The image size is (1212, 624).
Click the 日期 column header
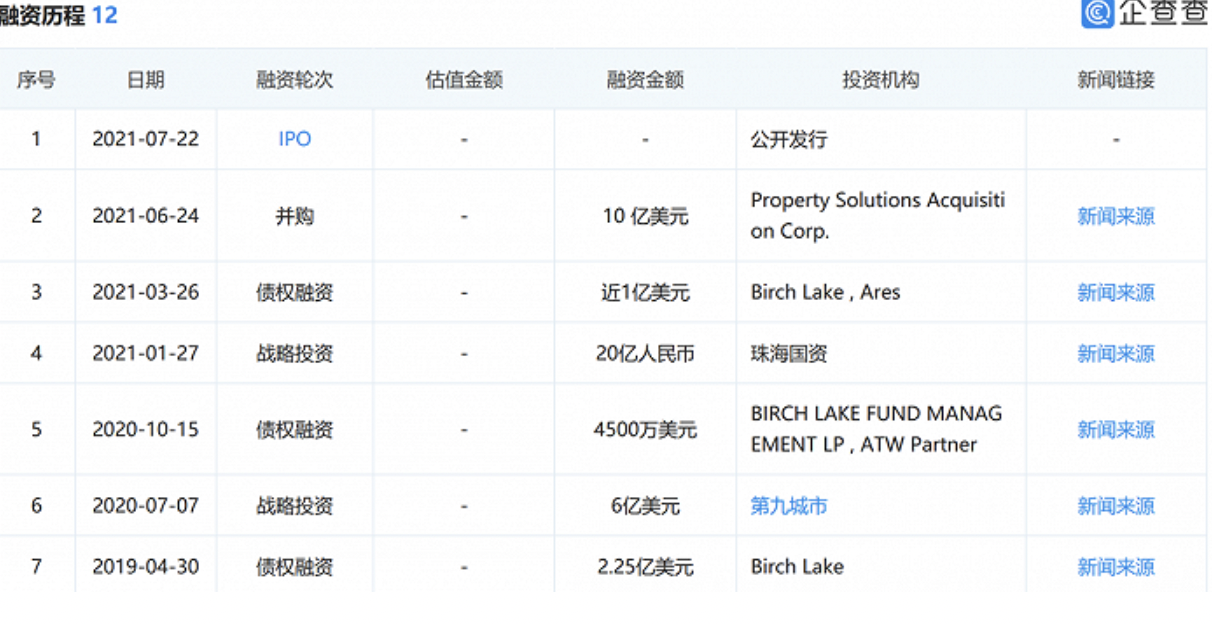[x=145, y=80]
